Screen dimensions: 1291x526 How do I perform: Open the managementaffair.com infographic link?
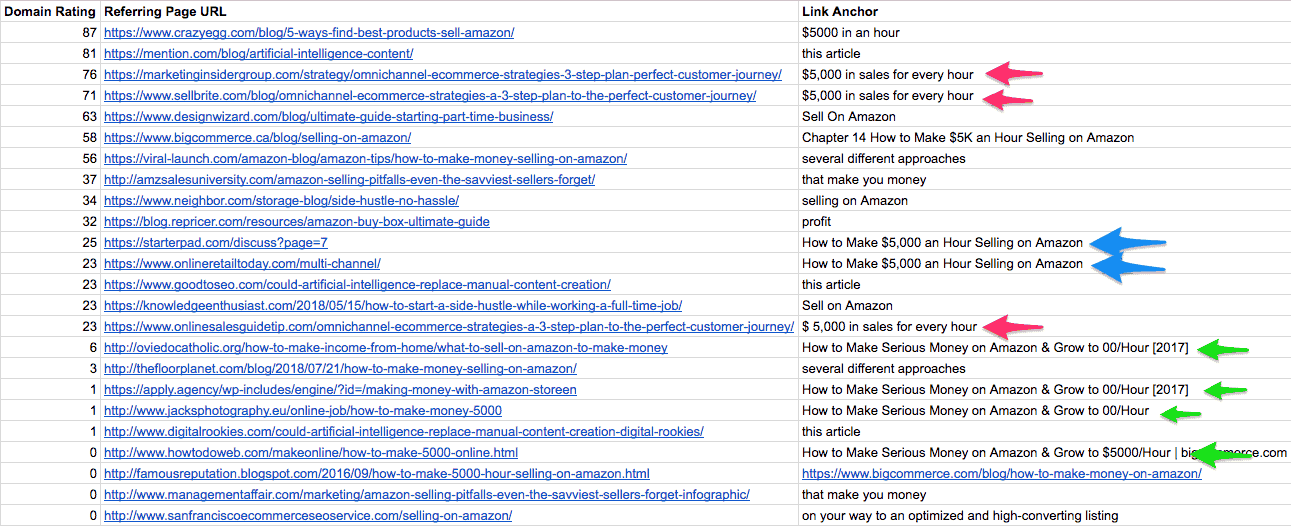(x=427, y=494)
